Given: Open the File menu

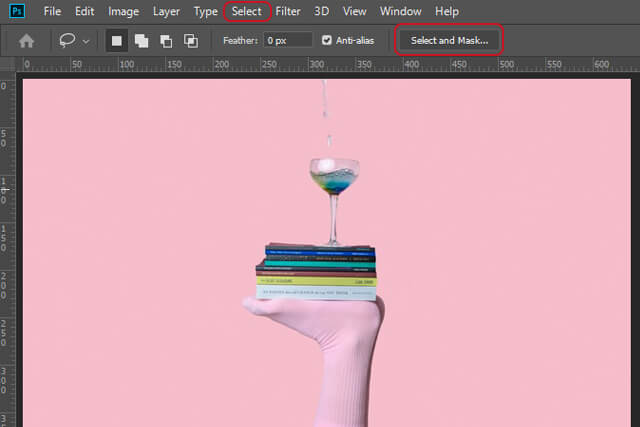Looking at the screenshot, I should point(52,11).
